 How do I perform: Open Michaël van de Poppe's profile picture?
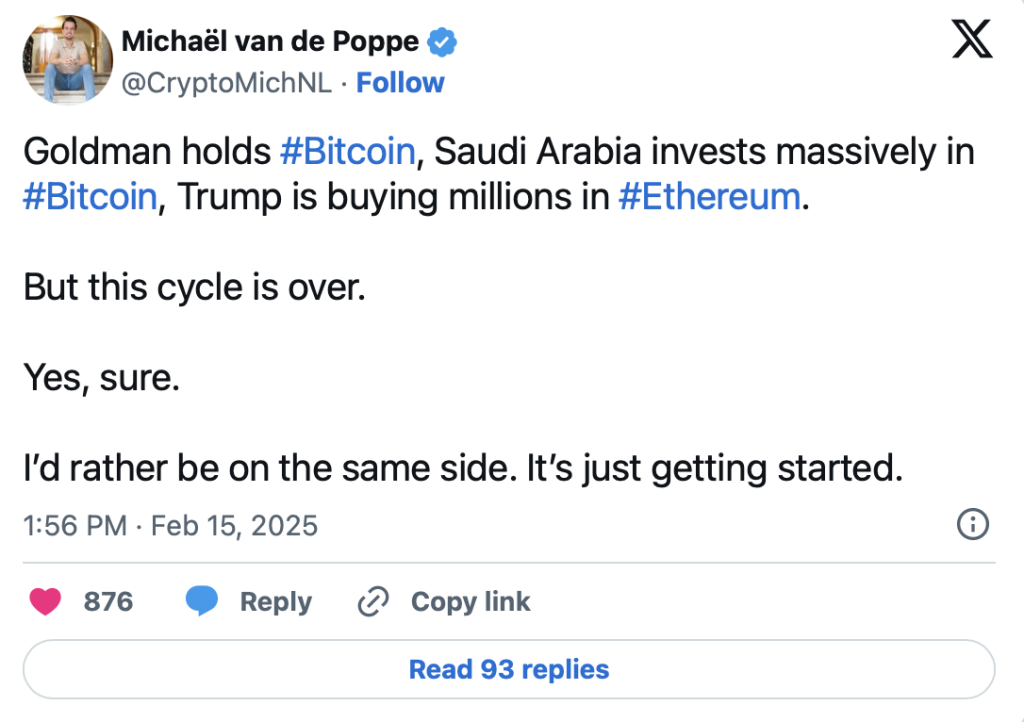coord(63,59)
